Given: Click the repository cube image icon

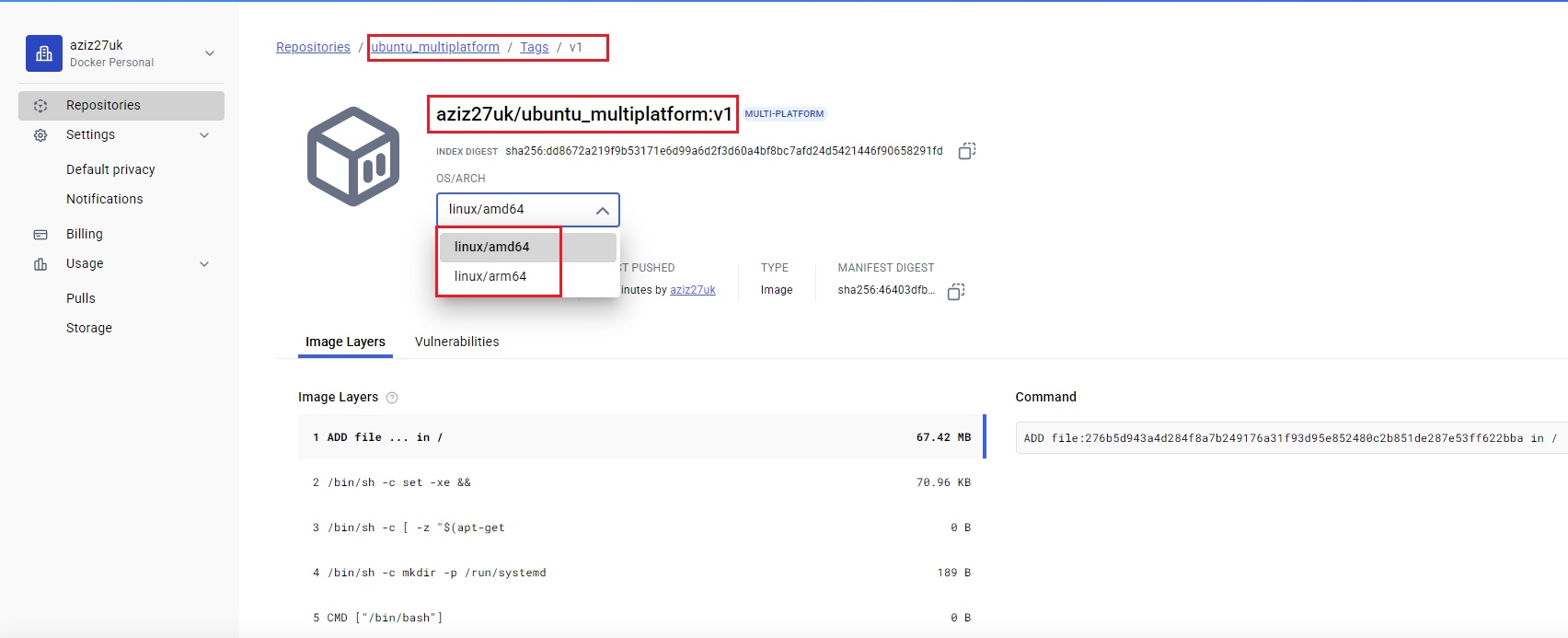Looking at the screenshot, I should 353,157.
